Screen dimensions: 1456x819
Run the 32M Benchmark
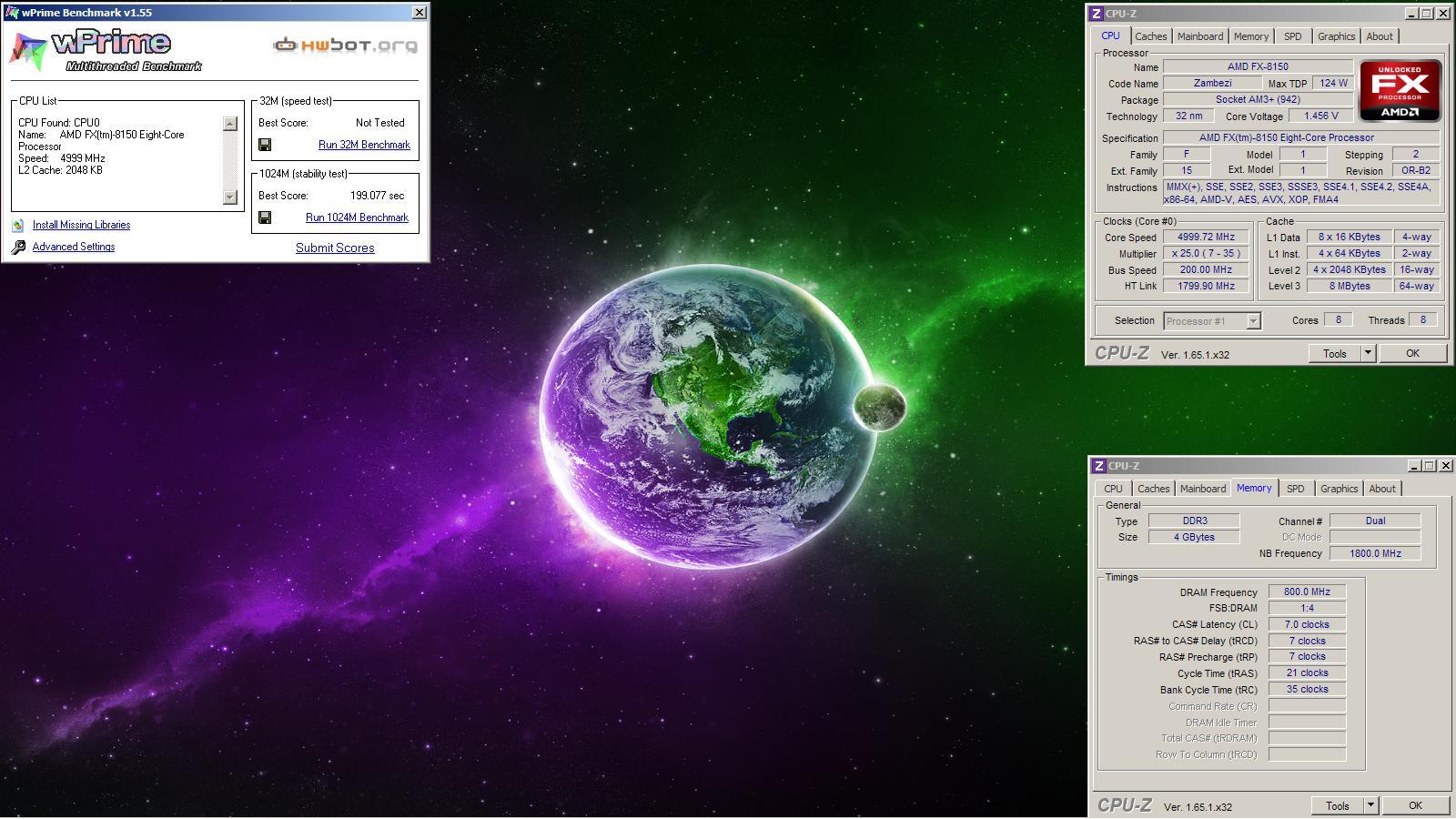point(364,145)
